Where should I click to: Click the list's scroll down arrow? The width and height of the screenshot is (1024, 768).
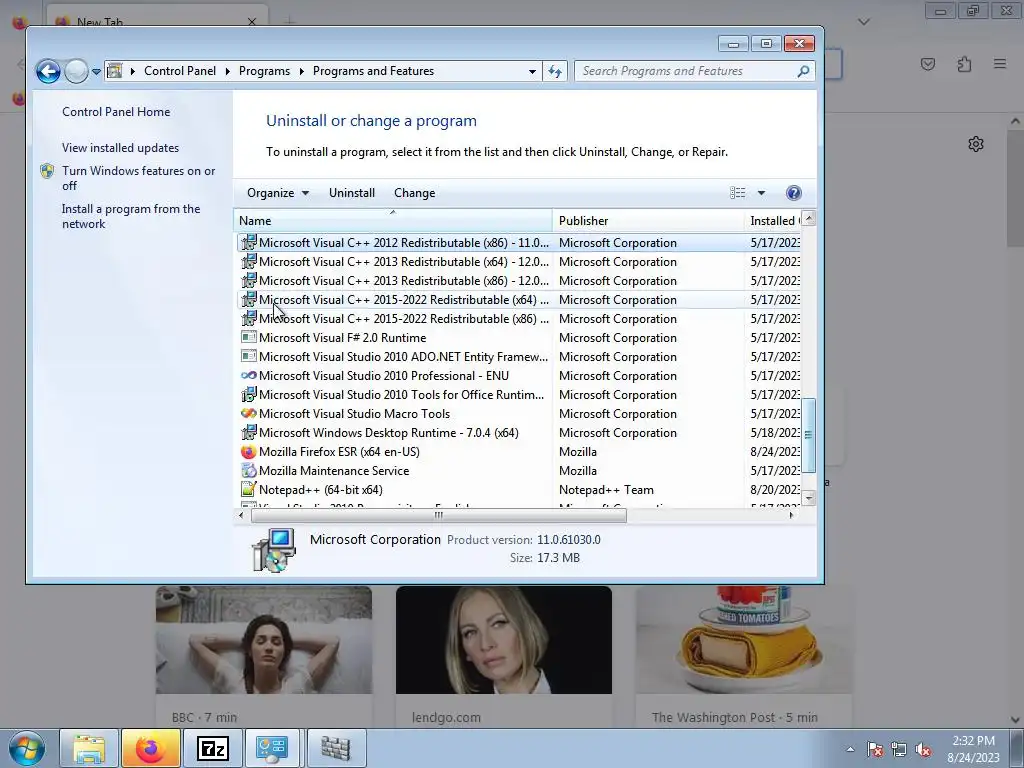808,498
